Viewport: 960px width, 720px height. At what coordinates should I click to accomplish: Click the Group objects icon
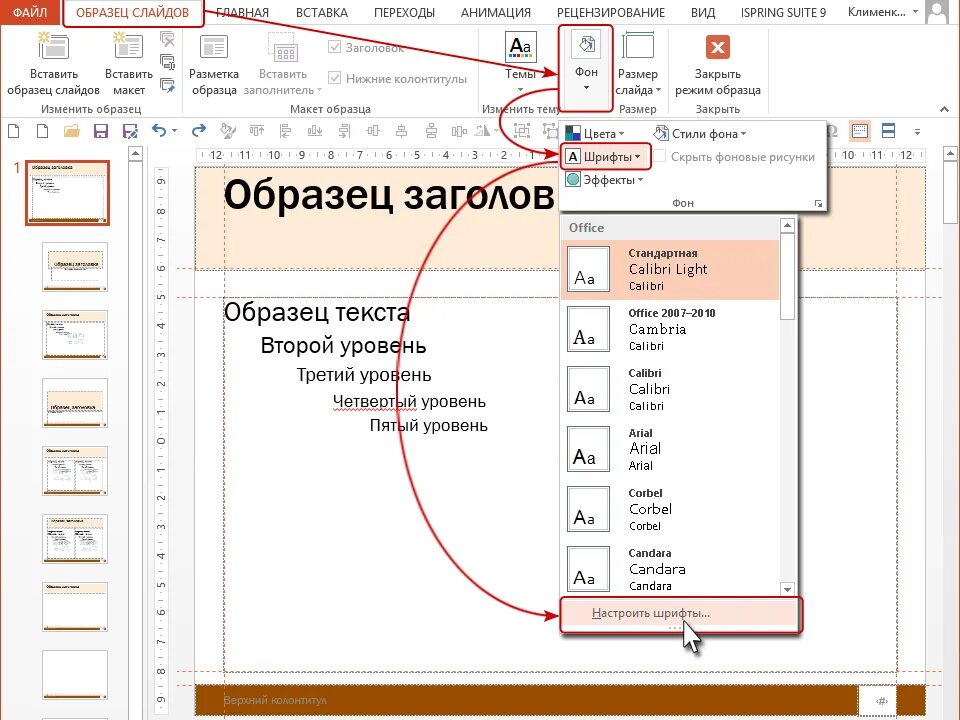tap(522, 130)
